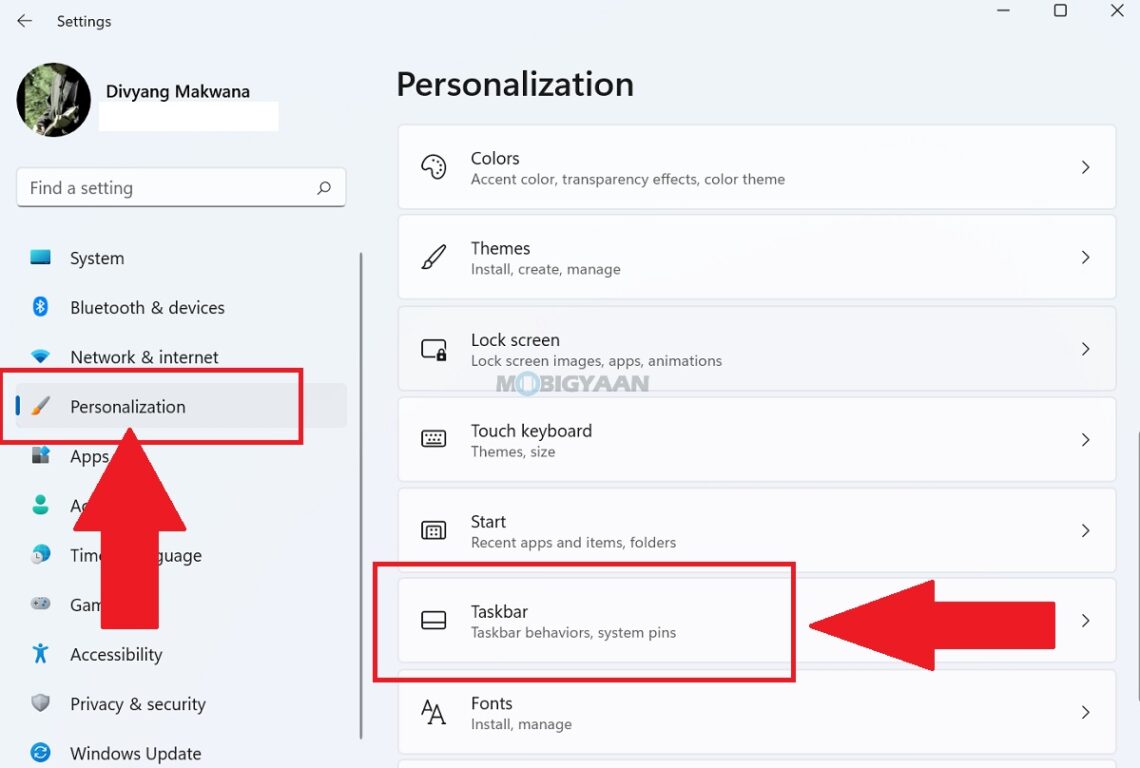Click the Touch keyboard icon

[x=433, y=439]
